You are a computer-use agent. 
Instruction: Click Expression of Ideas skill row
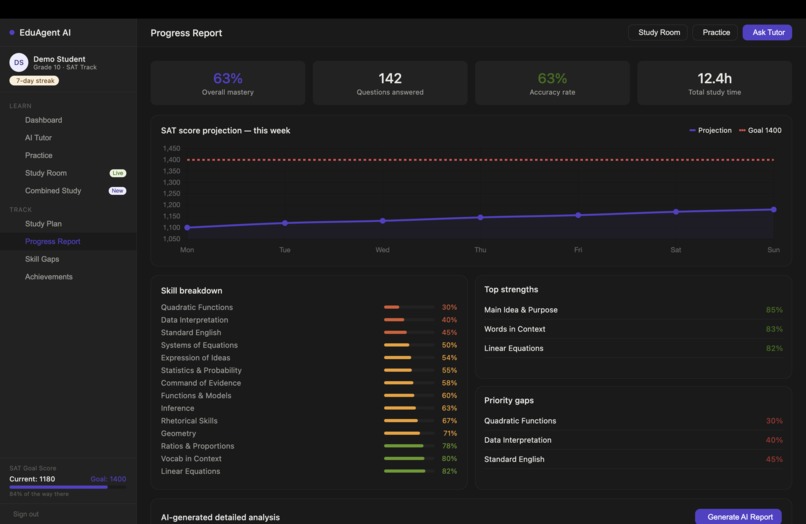(309, 357)
